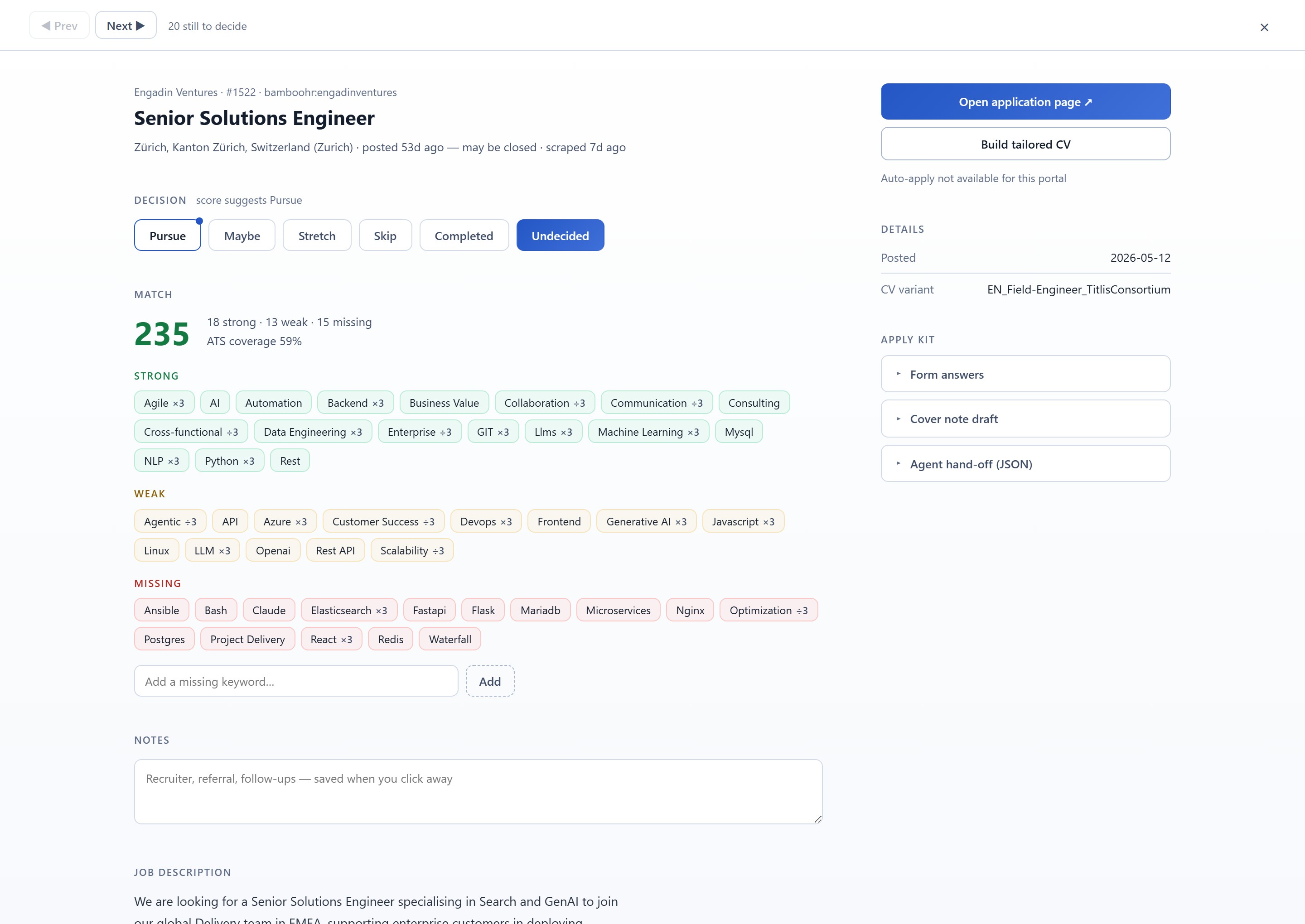1305x924 pixels.
Task: Click the Linux weak keyword chip
Action: point(156,551)
